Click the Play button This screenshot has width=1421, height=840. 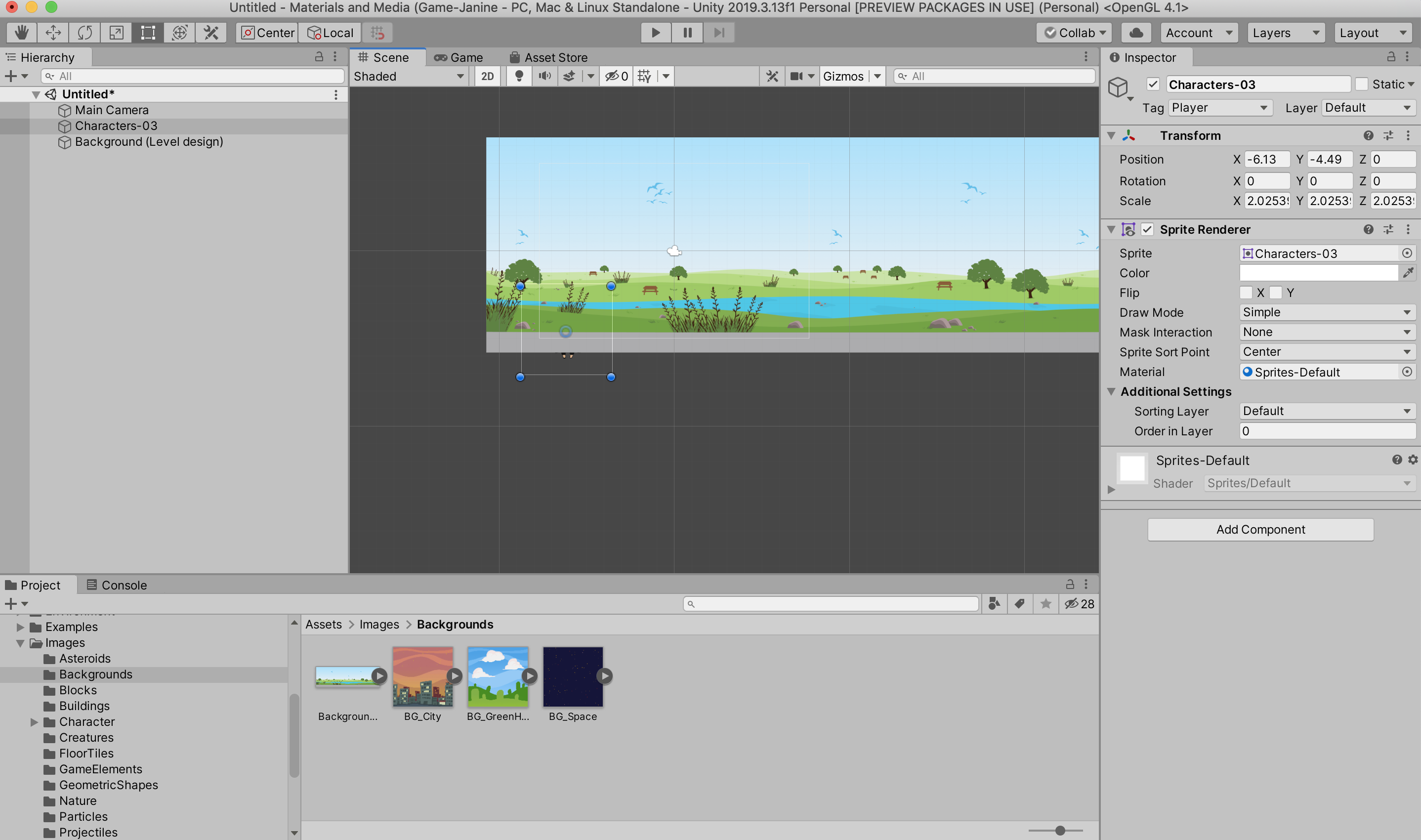655,32
